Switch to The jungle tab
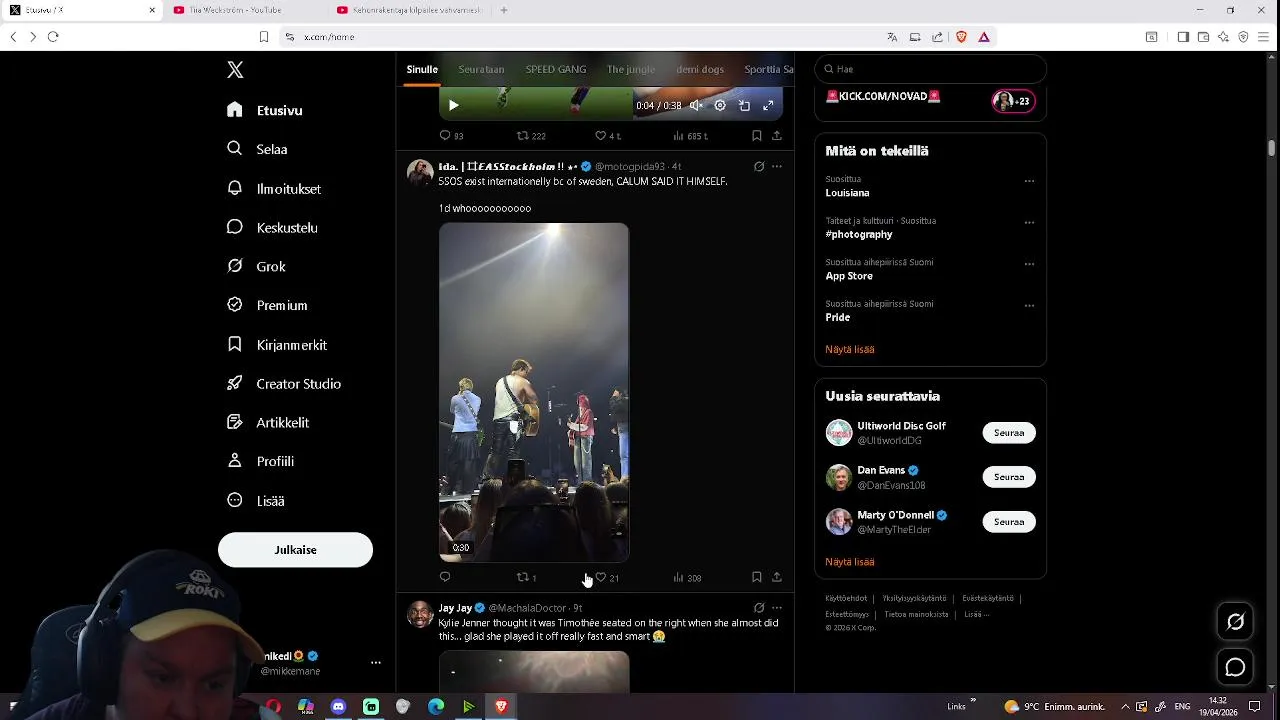1280x720 pixels. [x=630, y=69]
